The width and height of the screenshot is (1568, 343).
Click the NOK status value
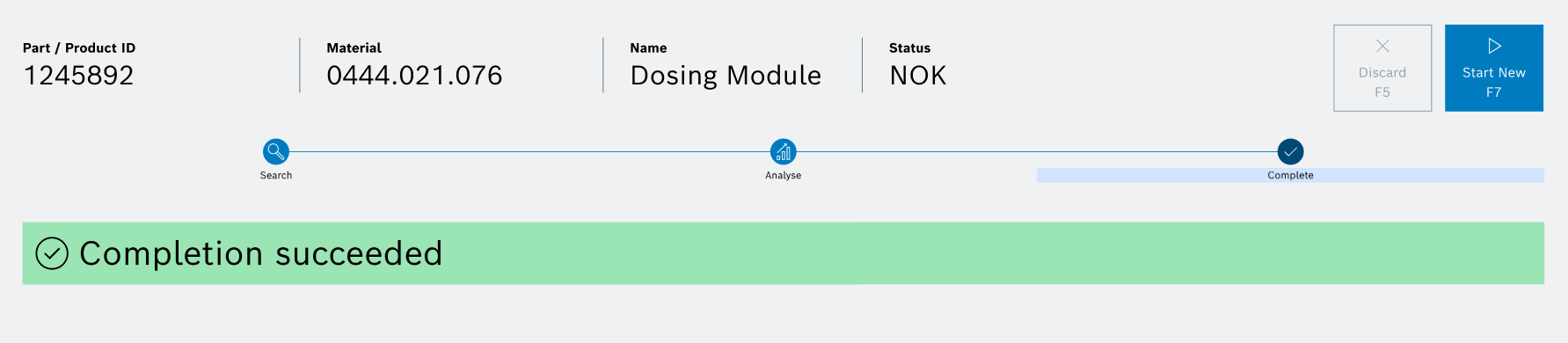click(x=918, y=76)
